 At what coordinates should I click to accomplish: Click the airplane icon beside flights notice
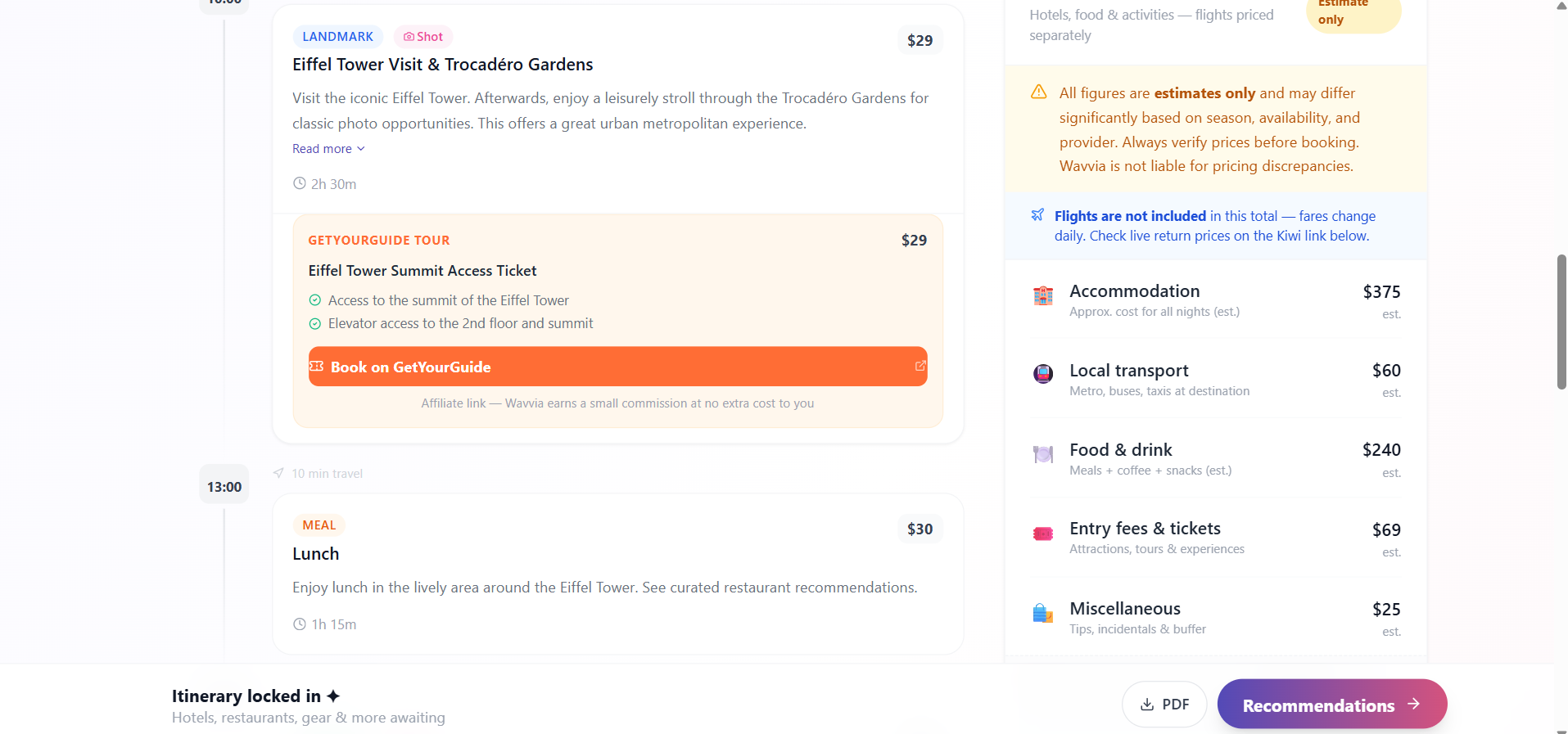pos(1037,215)
